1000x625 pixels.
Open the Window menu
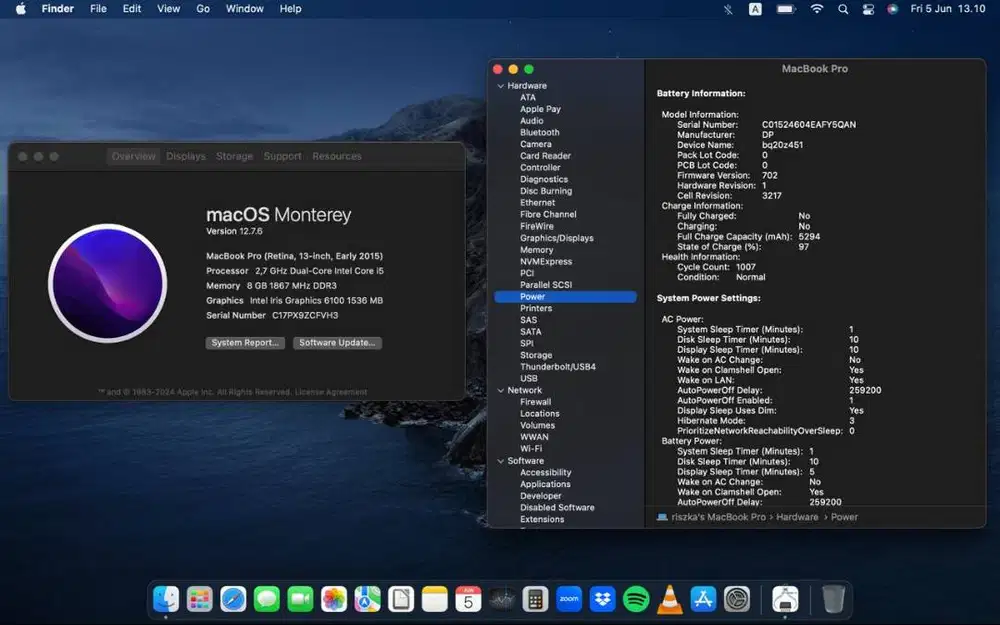point(245,9)
